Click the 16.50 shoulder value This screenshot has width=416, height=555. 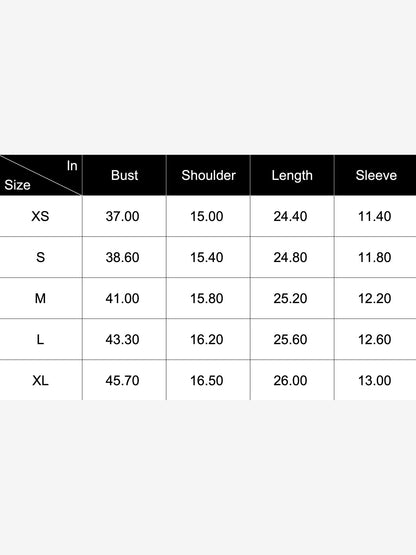(206, 381)
